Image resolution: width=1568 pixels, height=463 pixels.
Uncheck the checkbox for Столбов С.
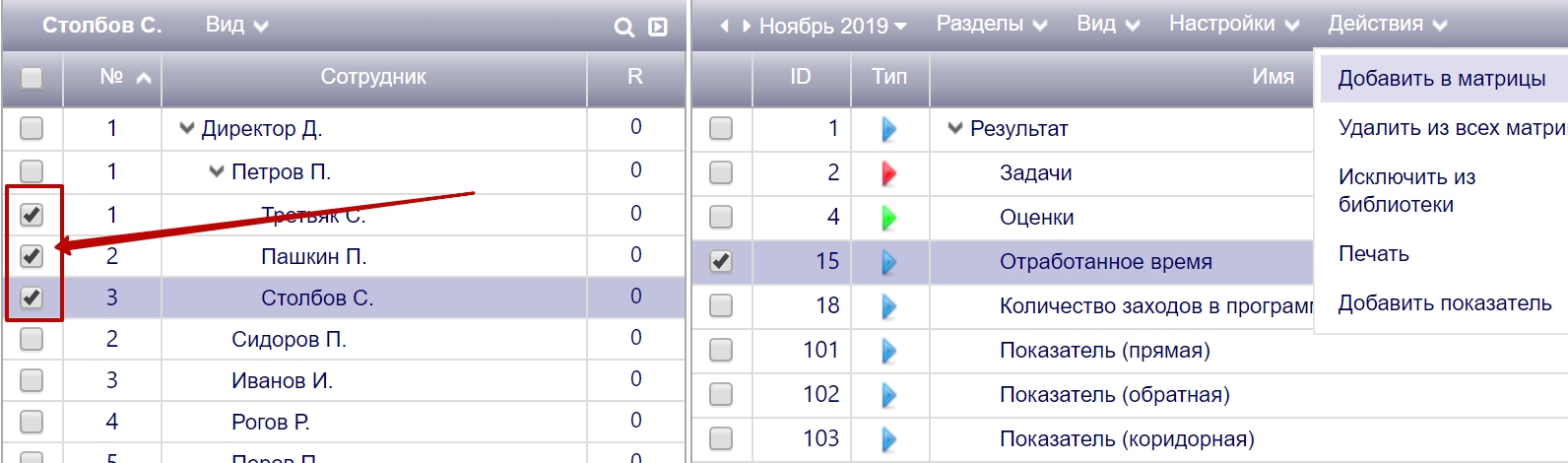32,298
